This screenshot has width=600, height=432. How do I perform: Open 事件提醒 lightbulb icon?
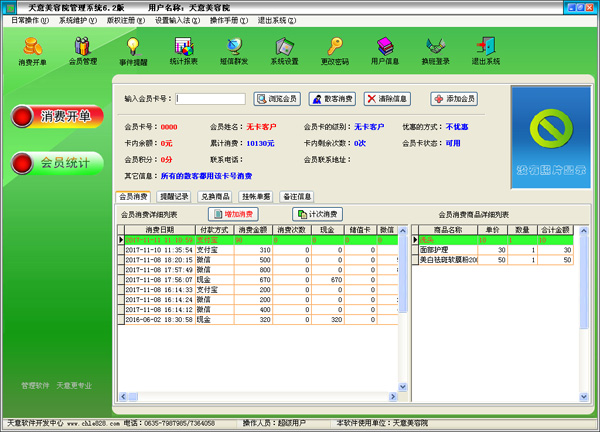[133, 50]
